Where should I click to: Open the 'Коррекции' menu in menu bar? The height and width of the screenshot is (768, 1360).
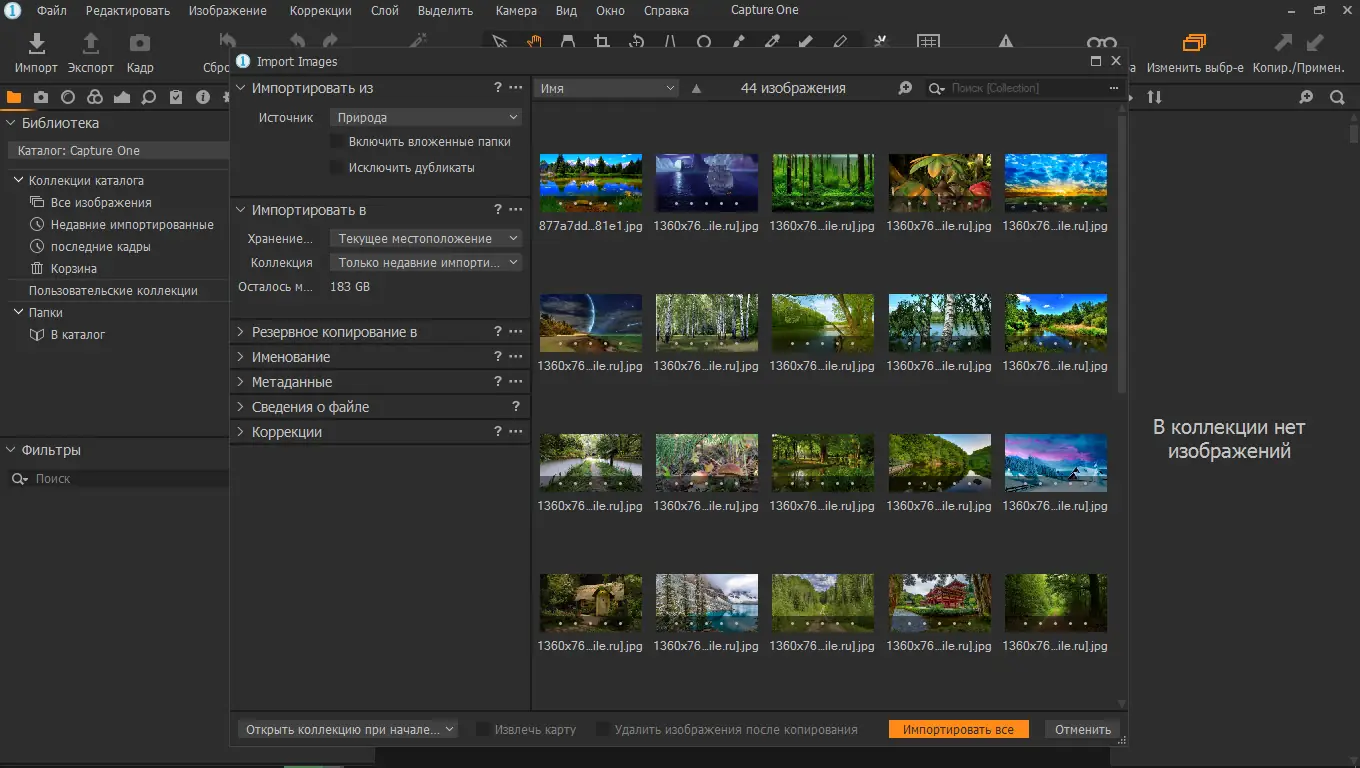[x=320, y=11]
